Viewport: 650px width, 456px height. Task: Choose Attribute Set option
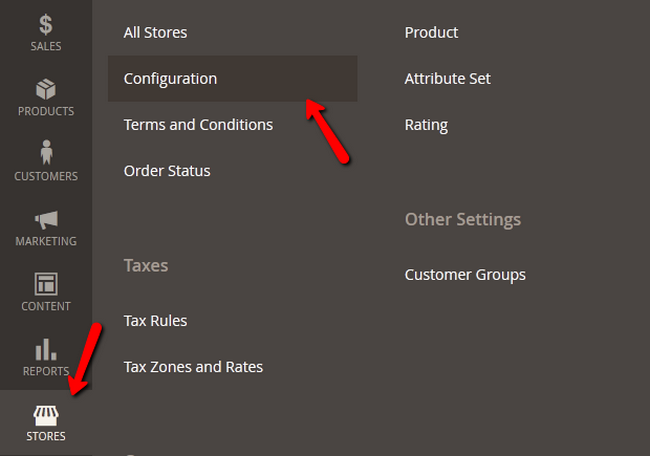click(447, 78)
